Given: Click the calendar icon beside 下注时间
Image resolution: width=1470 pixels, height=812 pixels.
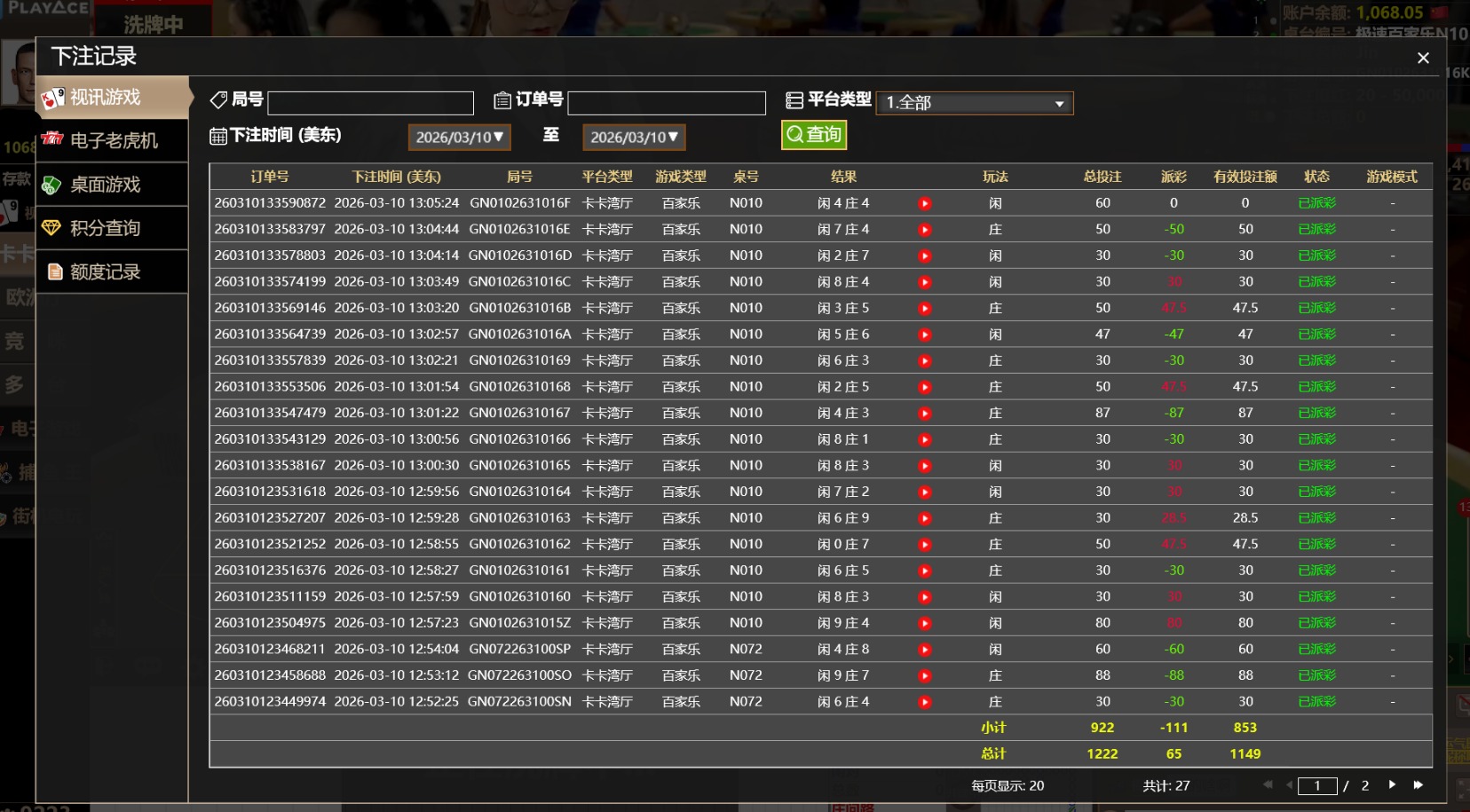Looking at the screenshot, I should (217, 135).
